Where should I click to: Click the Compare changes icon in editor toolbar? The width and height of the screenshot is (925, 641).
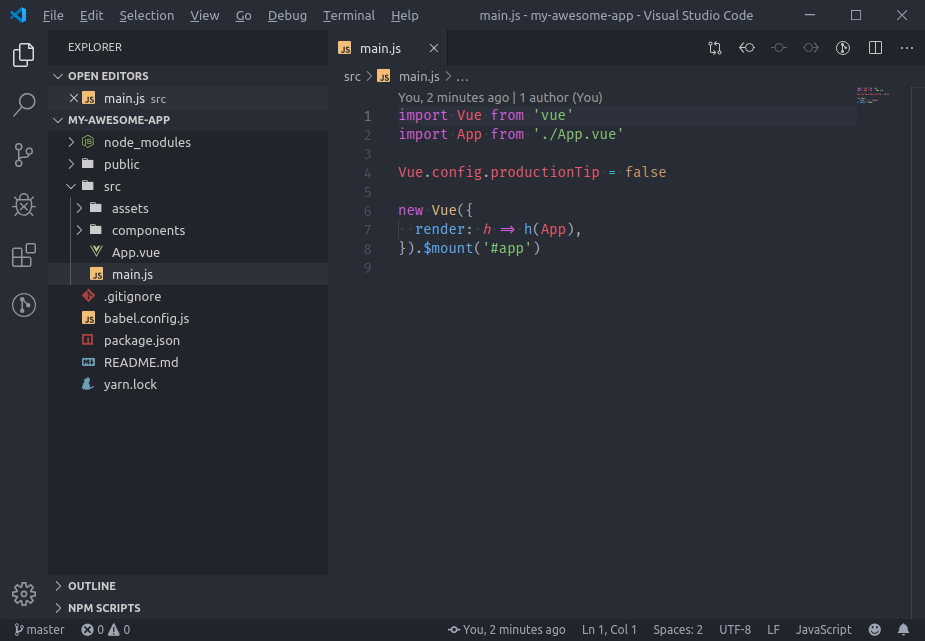(715, 48)
